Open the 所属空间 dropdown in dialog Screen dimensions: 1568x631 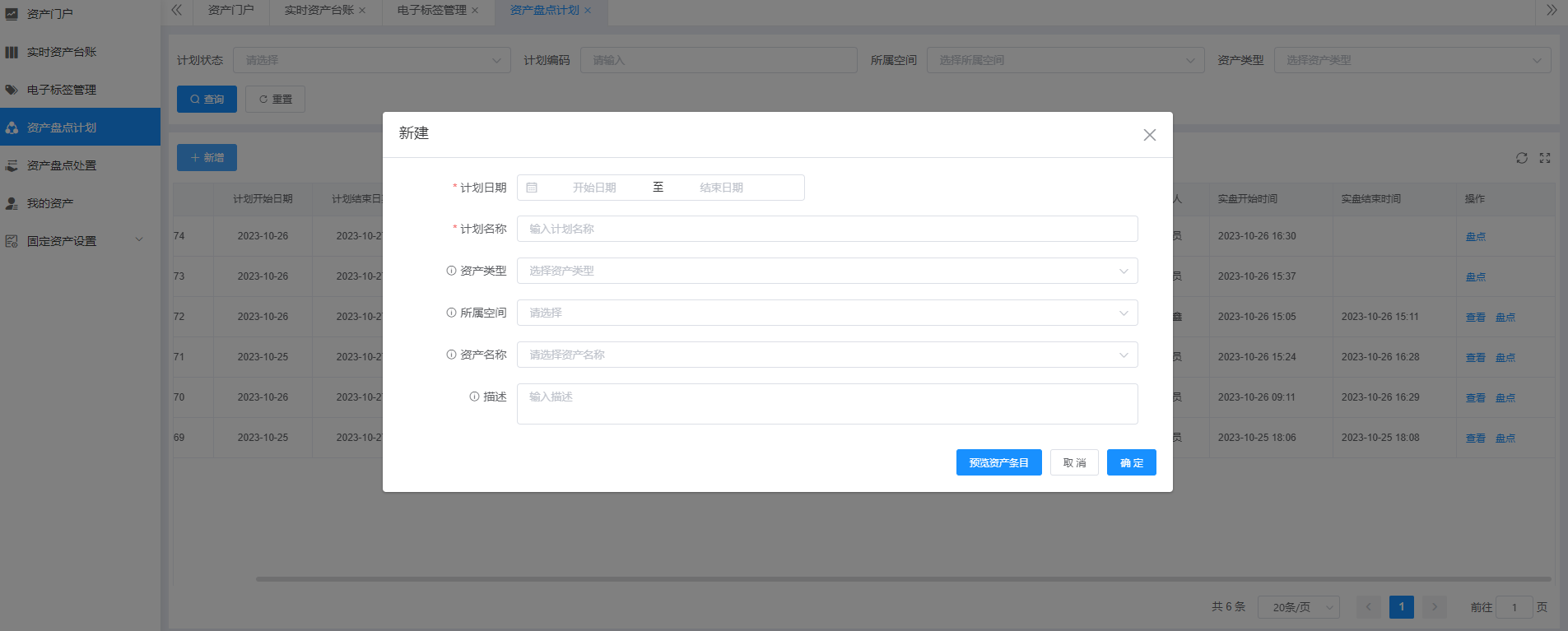tap(826, 313)
